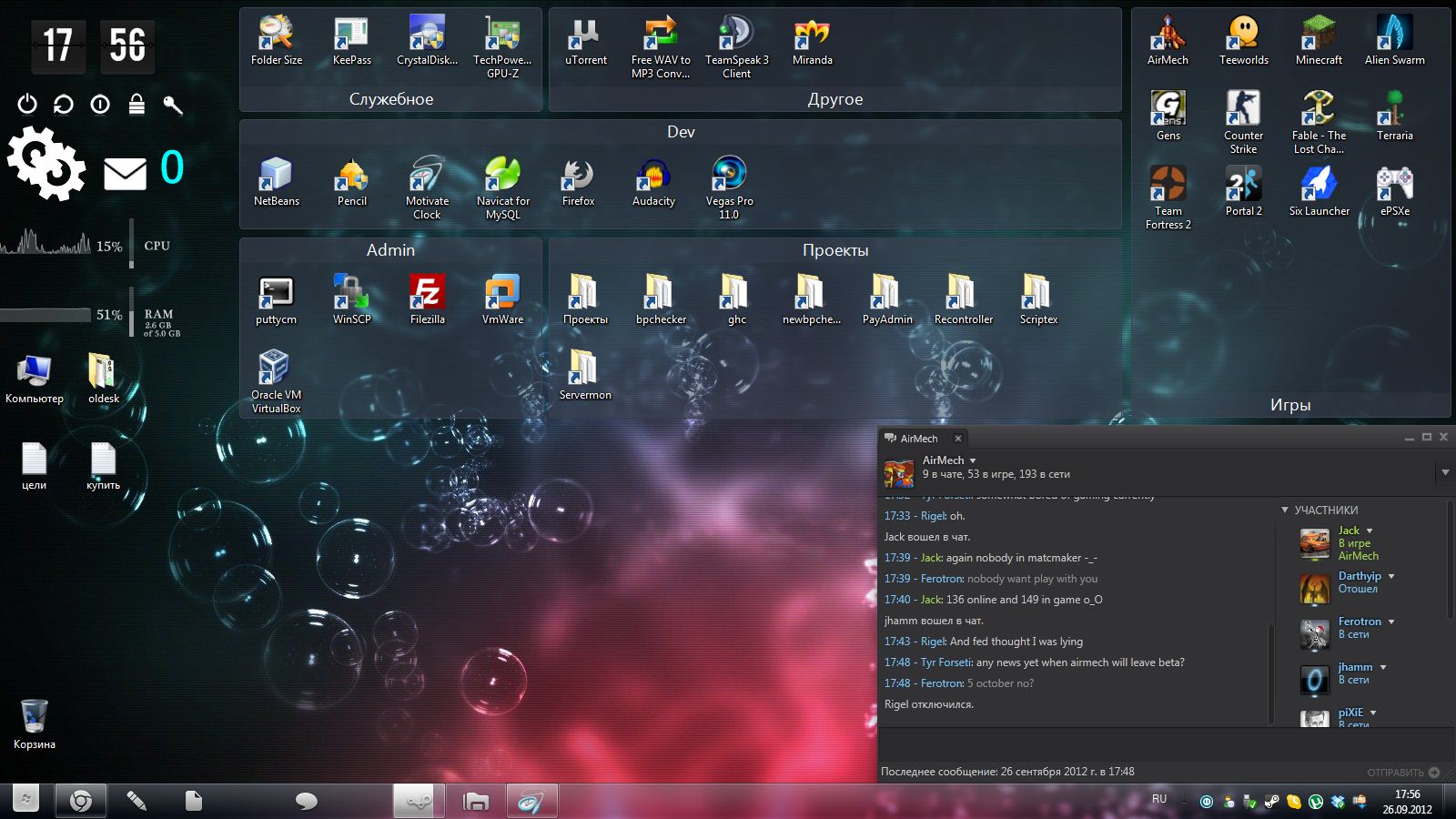Viewport: 1456px width, 819px height.
Task: Collapse the УЧАСТНИКИ members list
Action: point(1285,510)
